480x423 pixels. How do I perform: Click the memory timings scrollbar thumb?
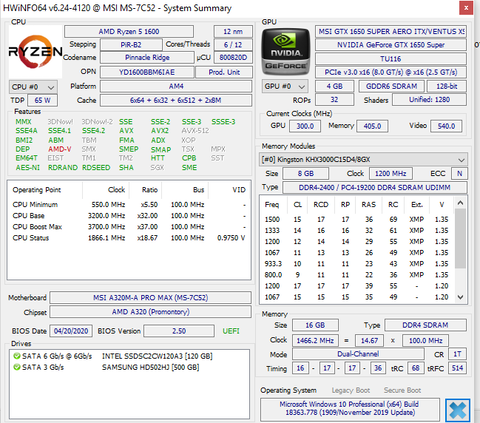point(460,238)
